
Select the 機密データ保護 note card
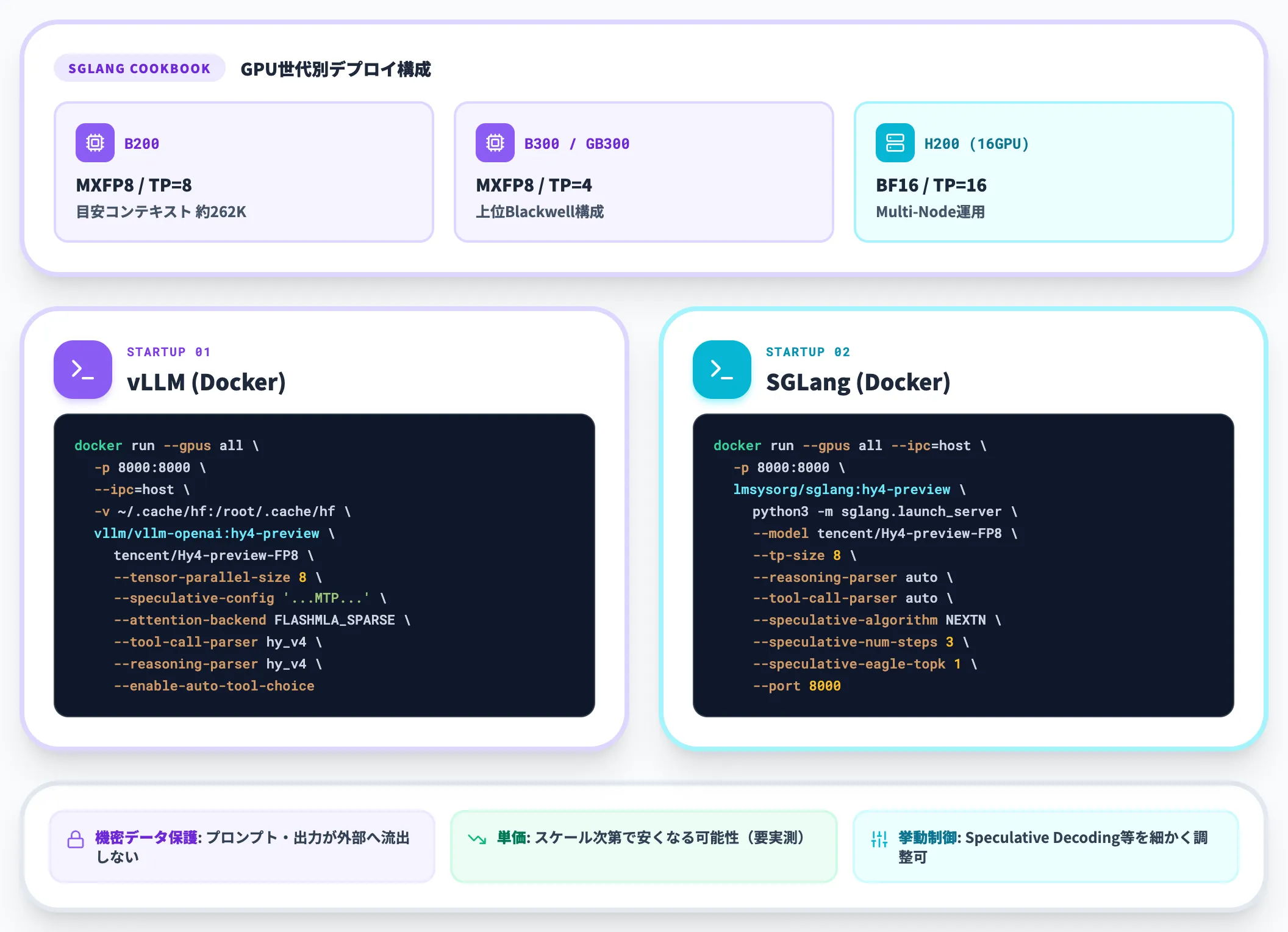tap(242, 847)
